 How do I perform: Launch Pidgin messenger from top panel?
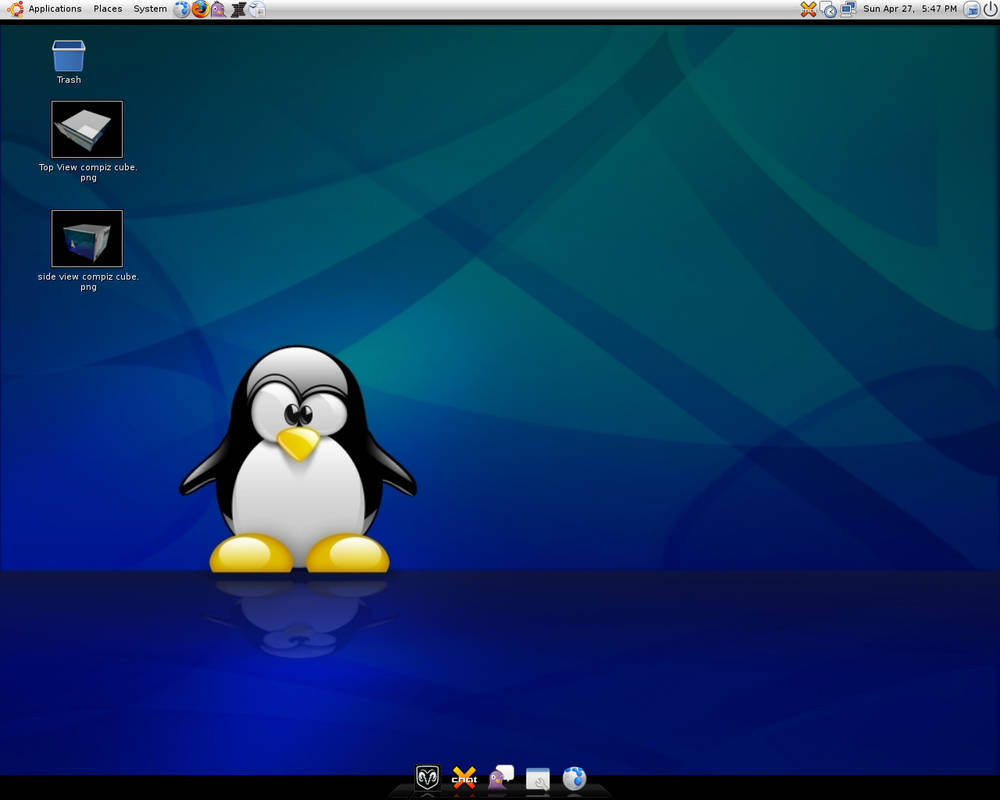tap(219, 10)
